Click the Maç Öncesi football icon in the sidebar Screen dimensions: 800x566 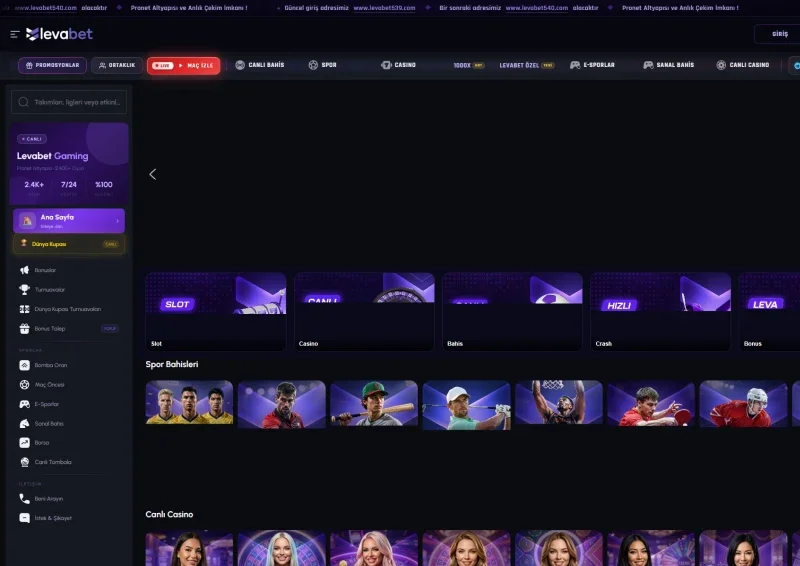pyautogui.click(x=24, y=384)
